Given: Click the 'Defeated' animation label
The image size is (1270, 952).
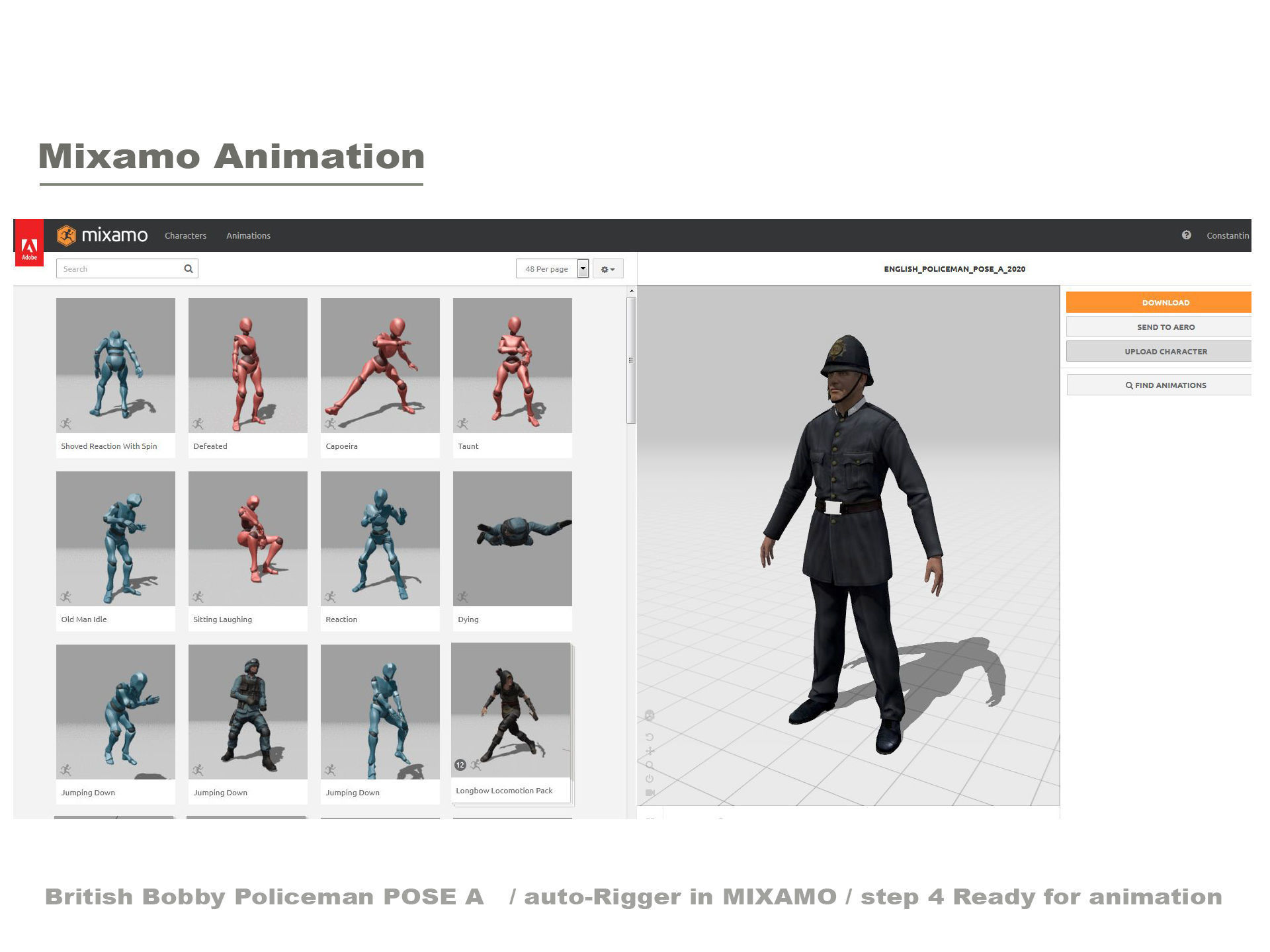Looking at the screenshot, I should [x=210, y=446].
